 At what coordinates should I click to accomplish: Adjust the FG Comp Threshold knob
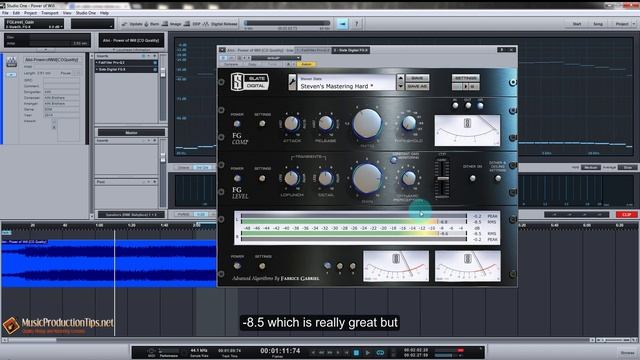[409, 123]
